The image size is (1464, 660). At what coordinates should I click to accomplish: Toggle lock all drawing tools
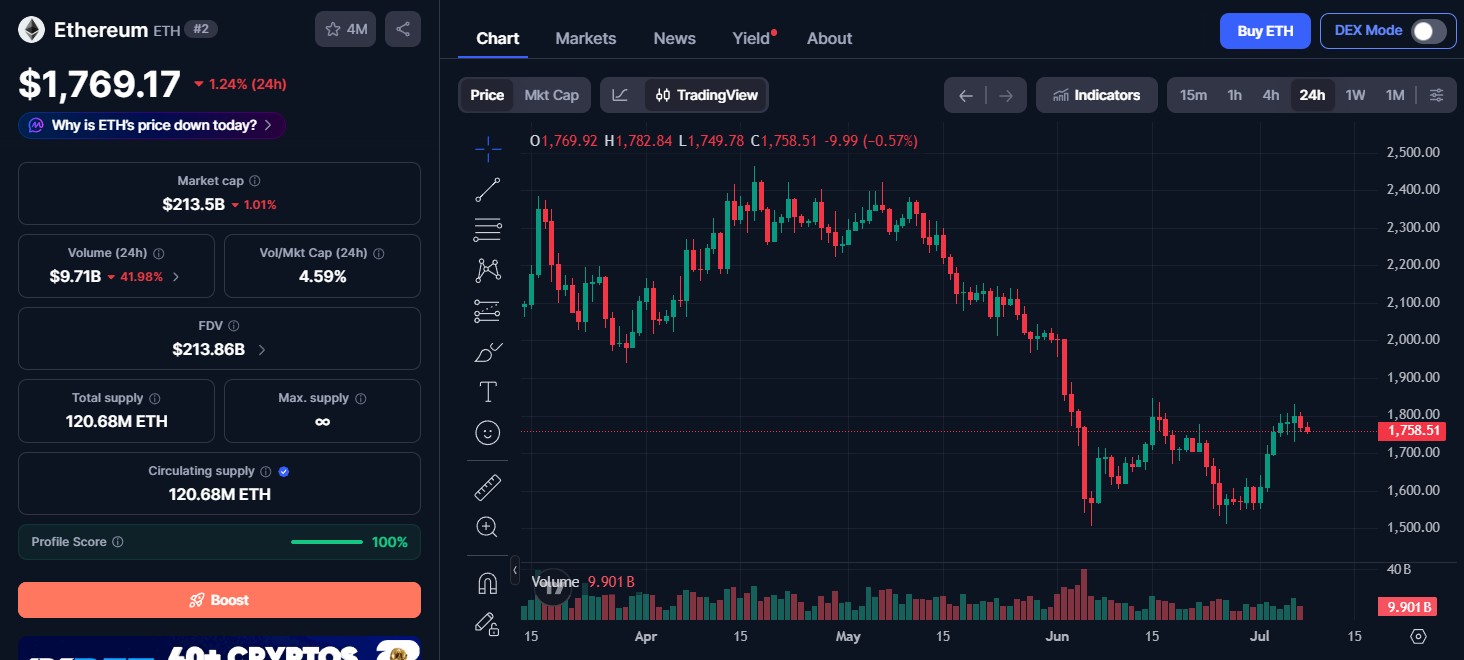tap(488, 623)
